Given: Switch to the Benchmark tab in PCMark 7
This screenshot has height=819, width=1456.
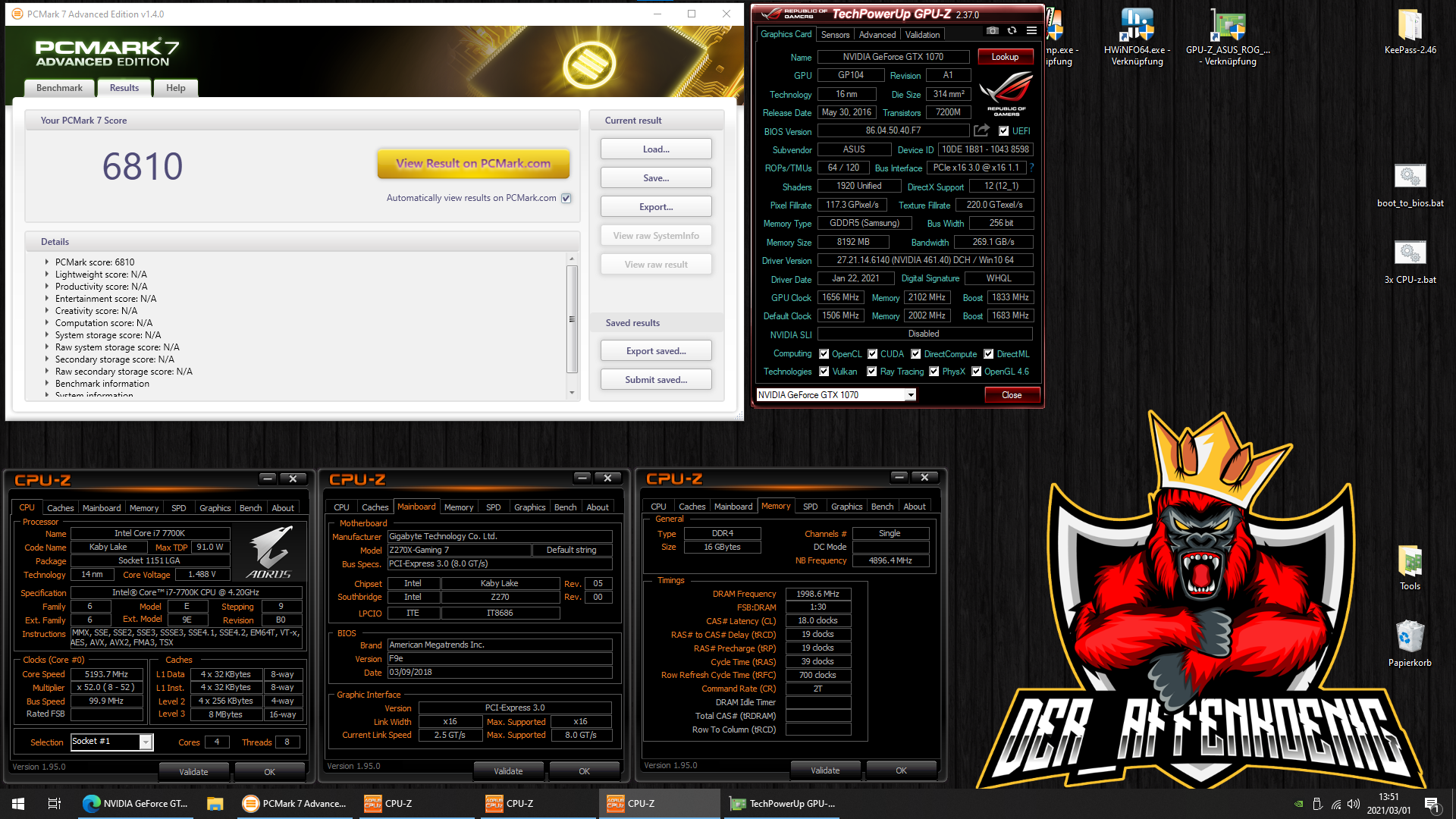Looking at the screenshot, I should (59, 88).
